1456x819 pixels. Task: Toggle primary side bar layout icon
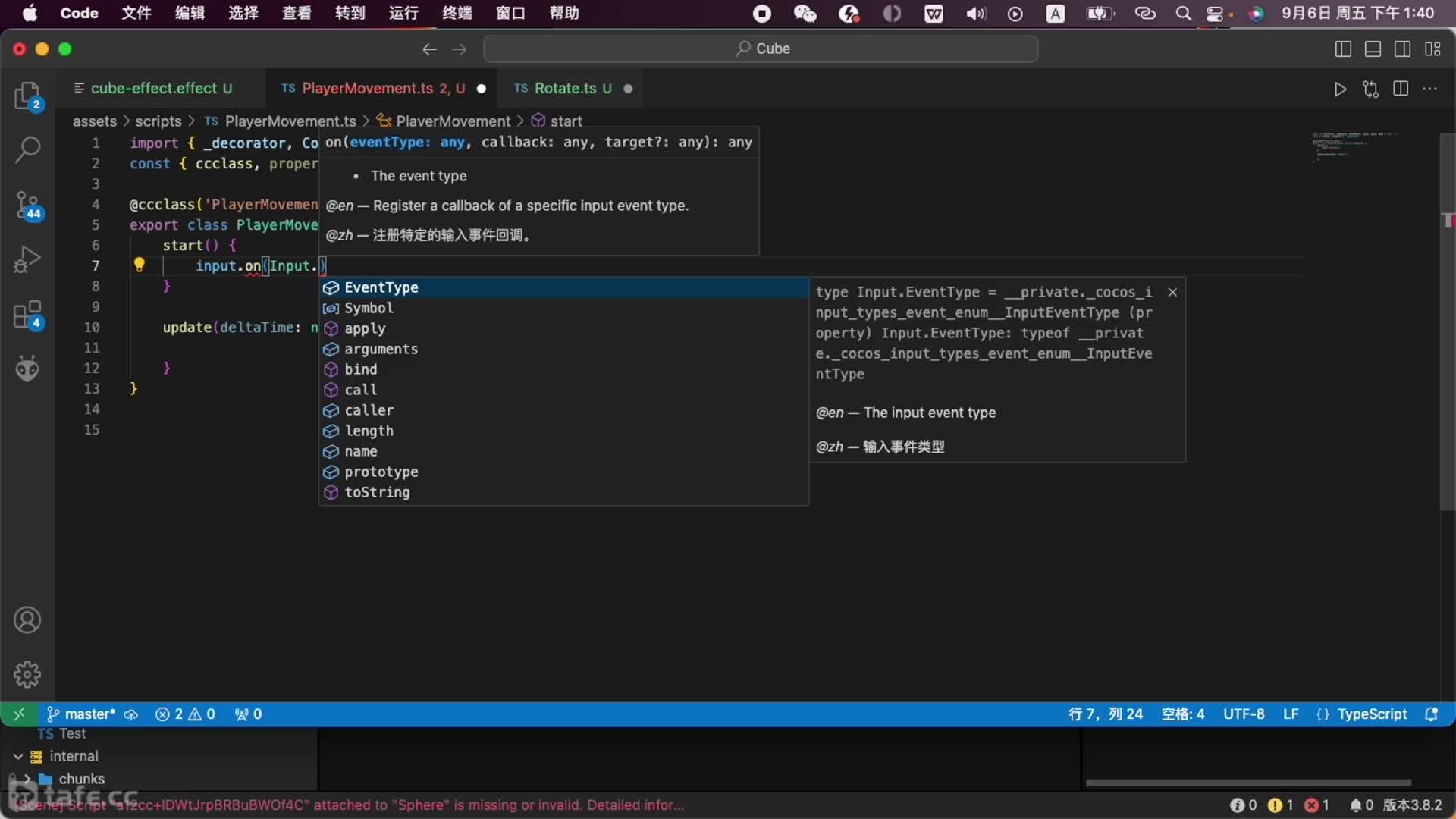click(x=1343, y=49)
